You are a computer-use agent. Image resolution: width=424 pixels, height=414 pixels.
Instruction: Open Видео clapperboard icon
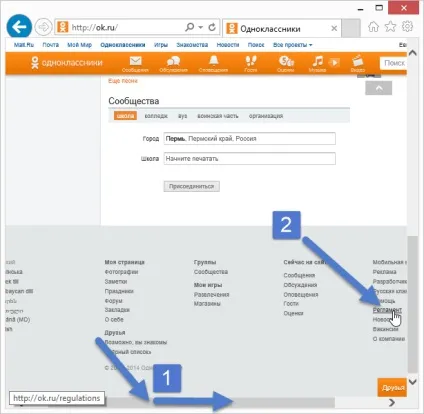357,64
